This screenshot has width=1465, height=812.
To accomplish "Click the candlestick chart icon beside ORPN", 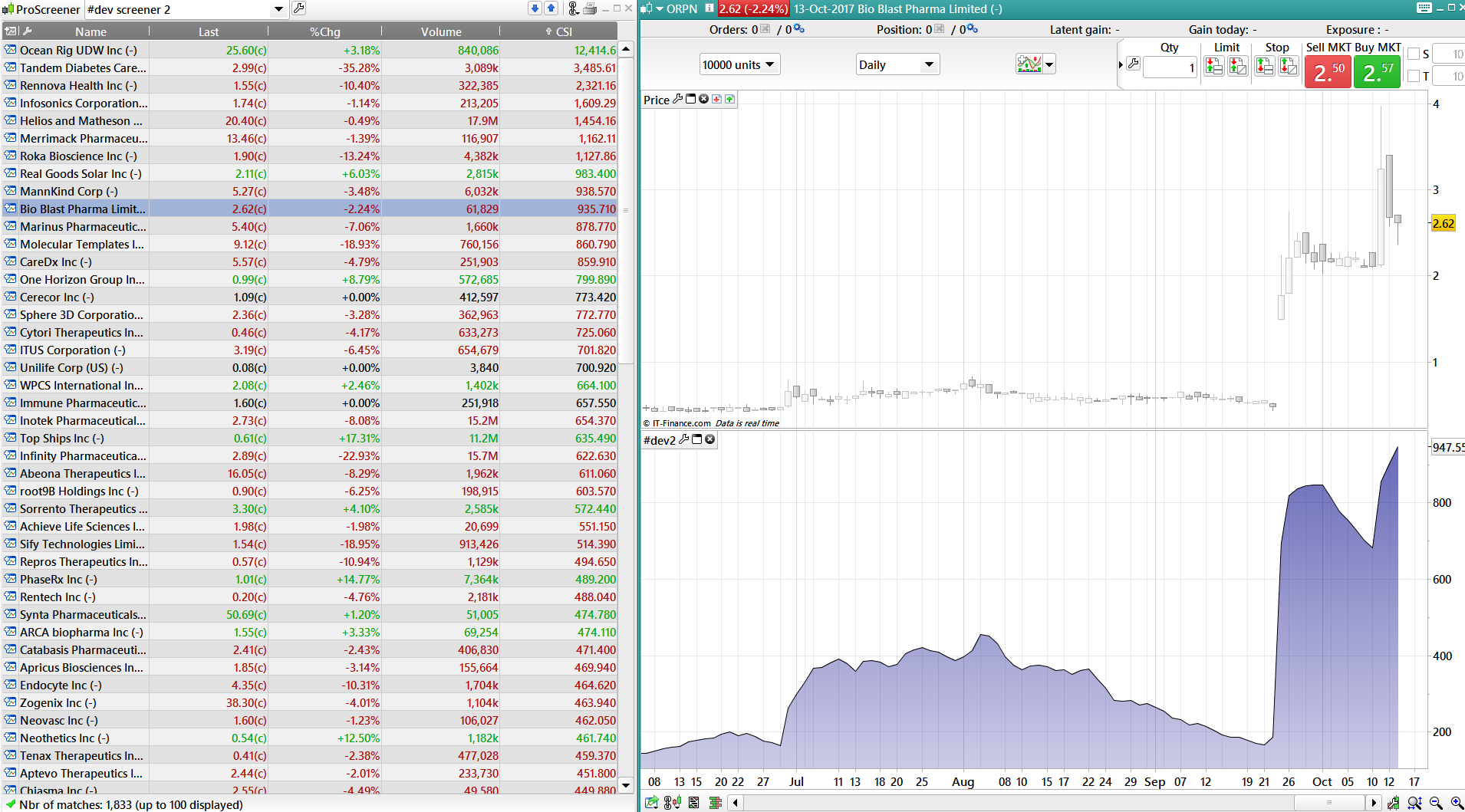I will tap(646, 8).
